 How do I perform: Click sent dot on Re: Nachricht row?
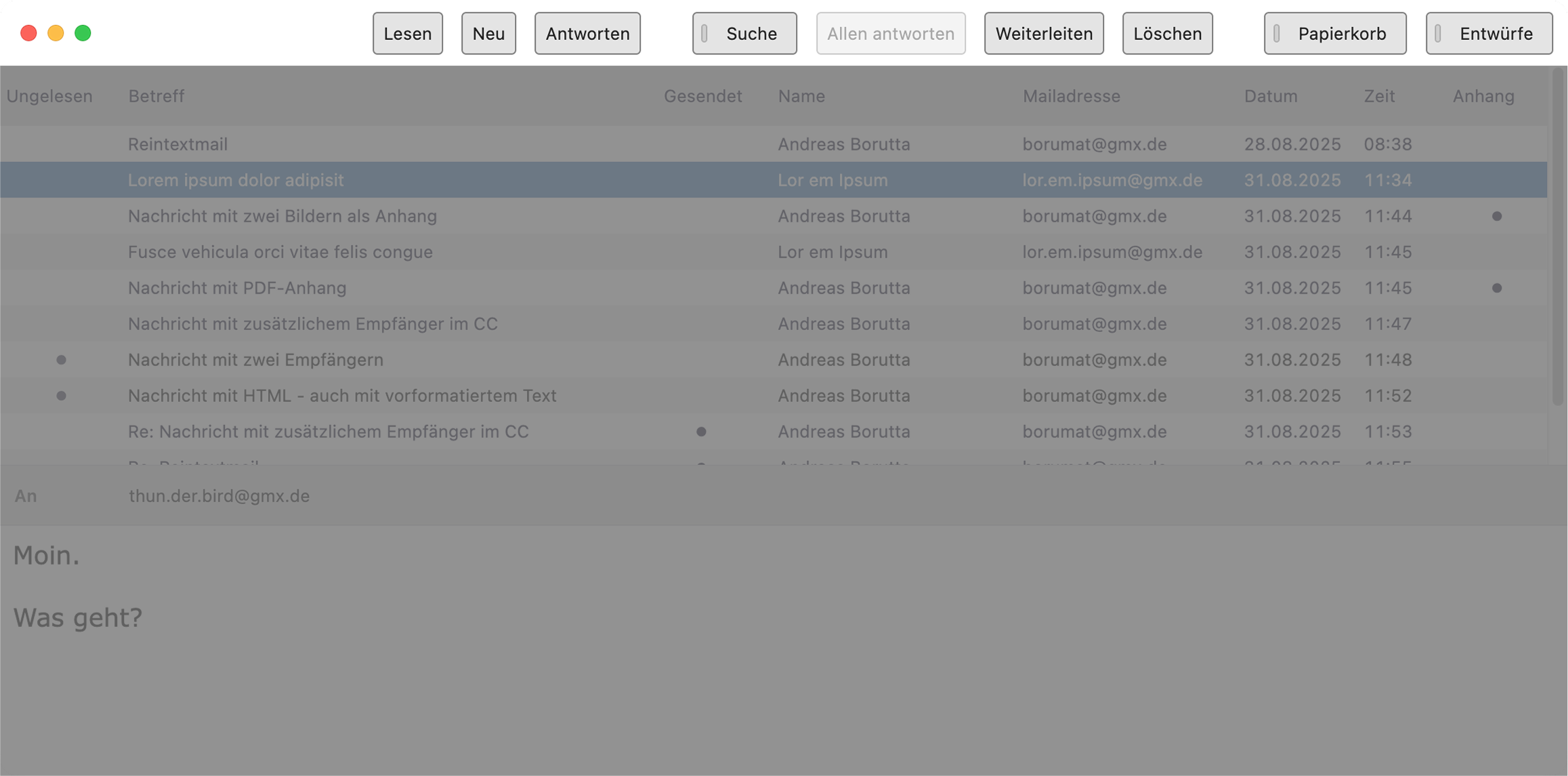point(701,432)
